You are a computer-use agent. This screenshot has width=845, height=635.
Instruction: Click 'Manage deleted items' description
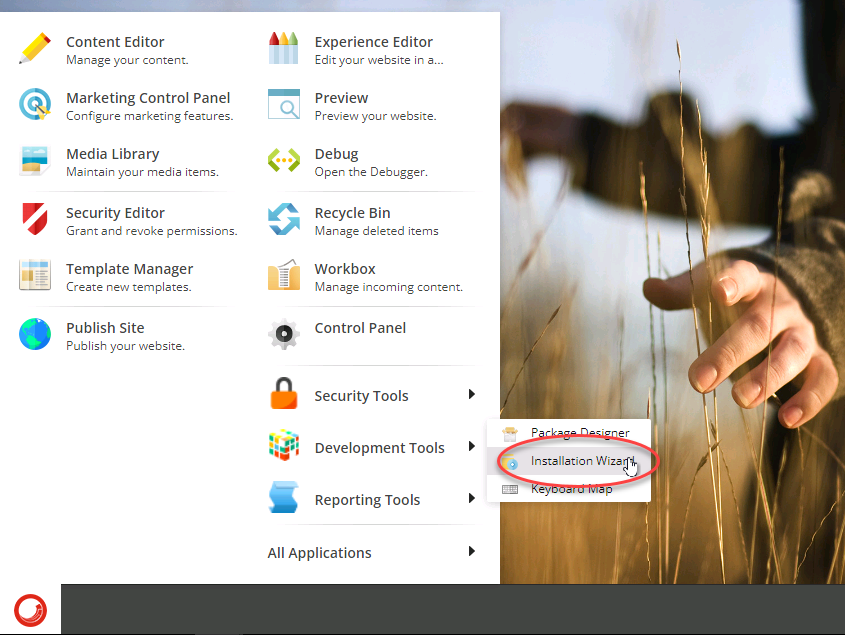[376, 231]
